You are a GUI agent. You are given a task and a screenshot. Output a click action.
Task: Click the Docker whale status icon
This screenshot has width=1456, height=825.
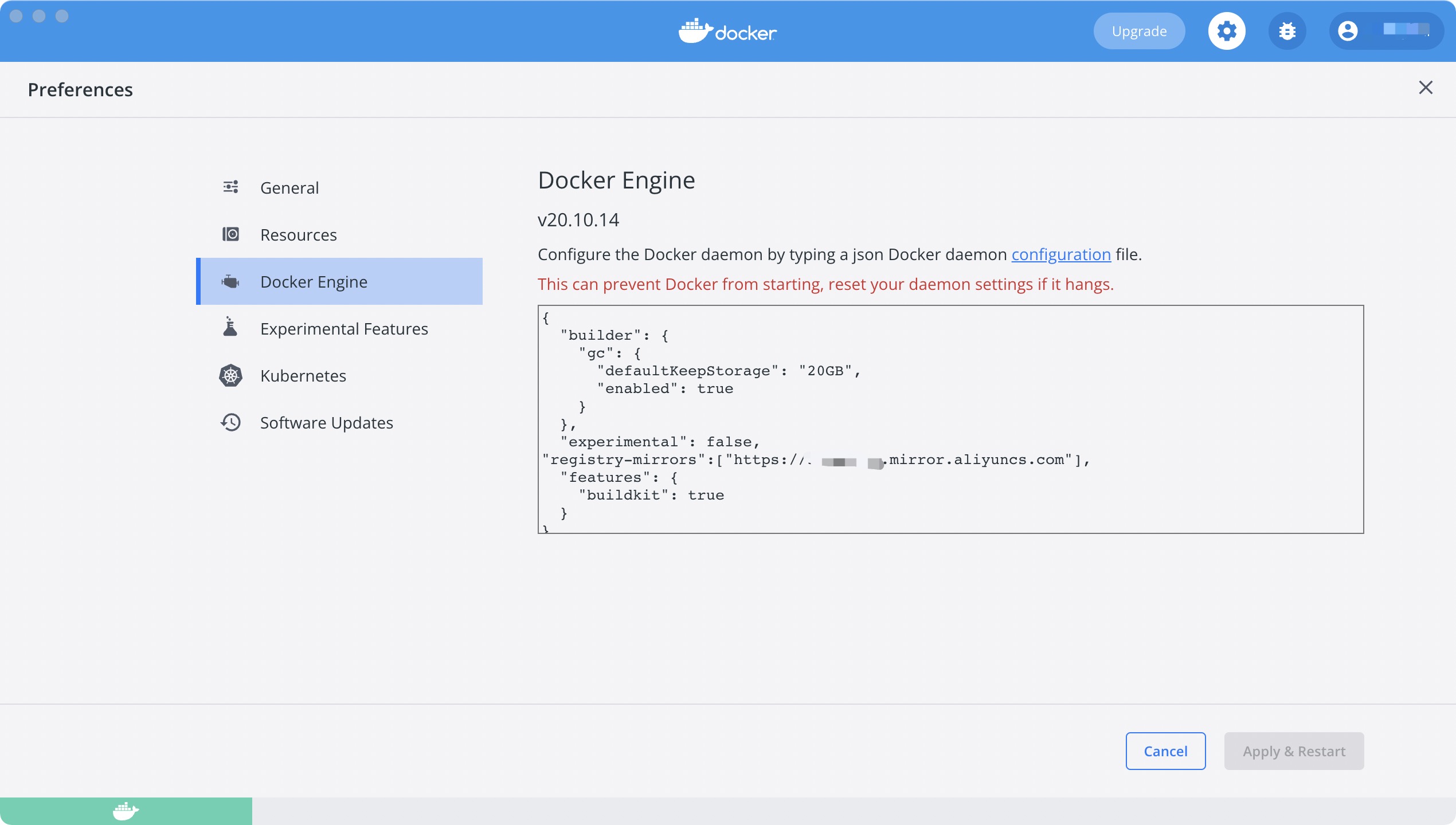click(x=126, y=811)
